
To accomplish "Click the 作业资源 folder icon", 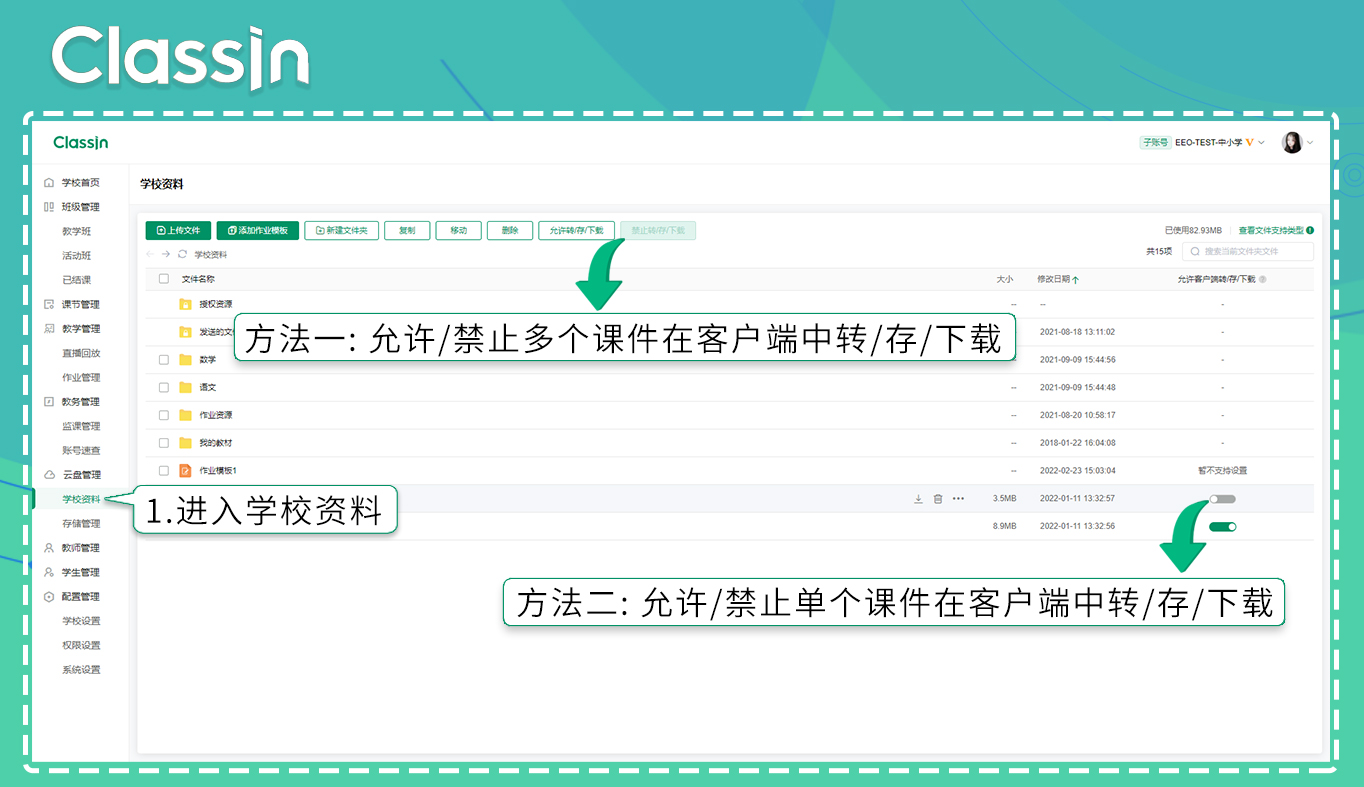I will (185, 415).
